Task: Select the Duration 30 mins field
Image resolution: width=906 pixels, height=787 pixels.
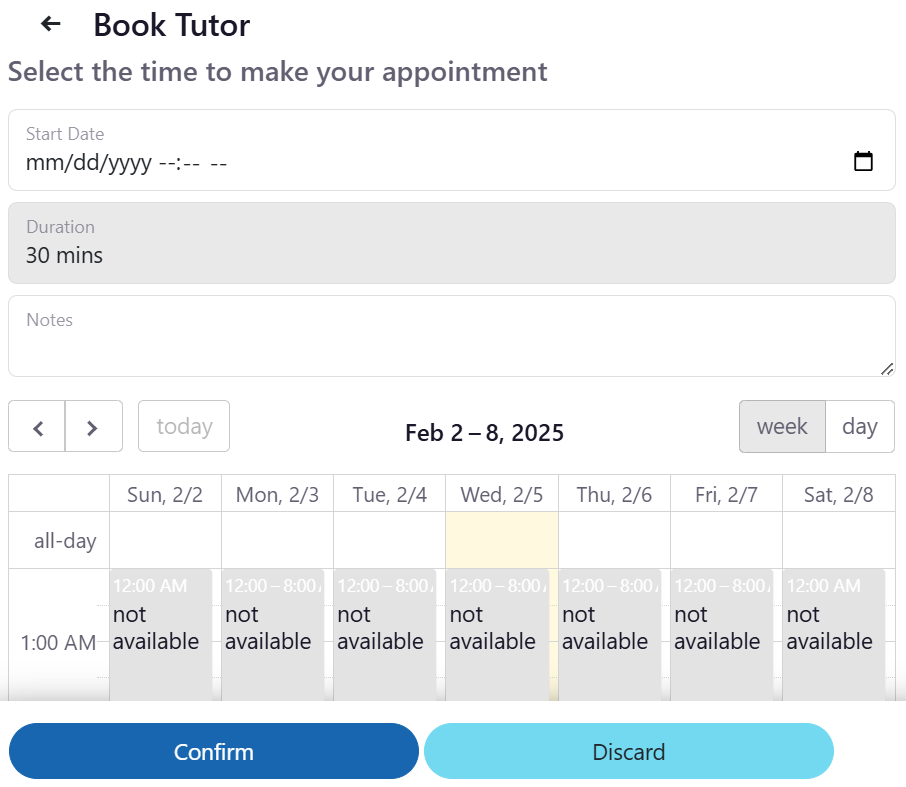Action: pos(452,243)
